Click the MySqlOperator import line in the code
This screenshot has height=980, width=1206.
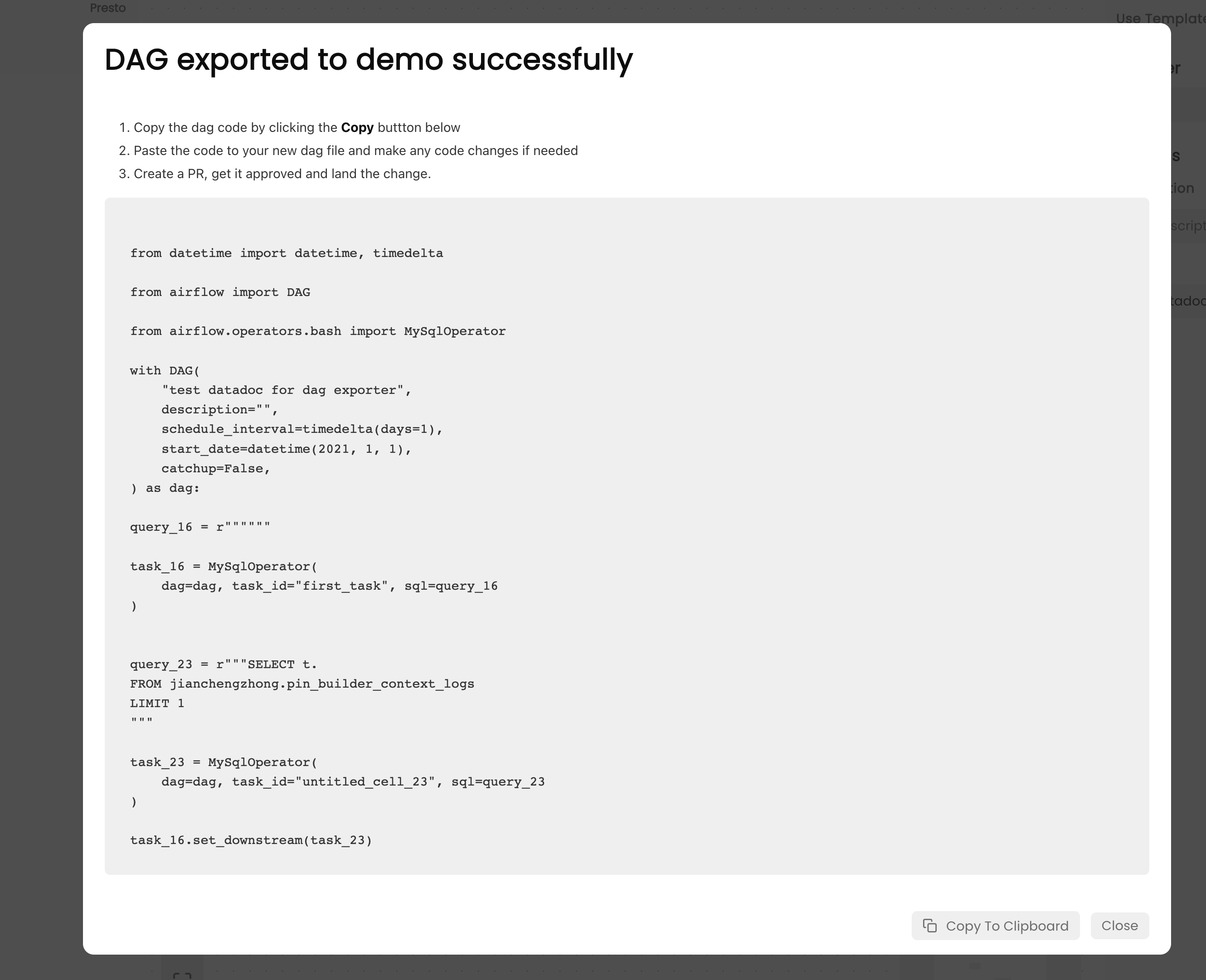pos(317,331)
